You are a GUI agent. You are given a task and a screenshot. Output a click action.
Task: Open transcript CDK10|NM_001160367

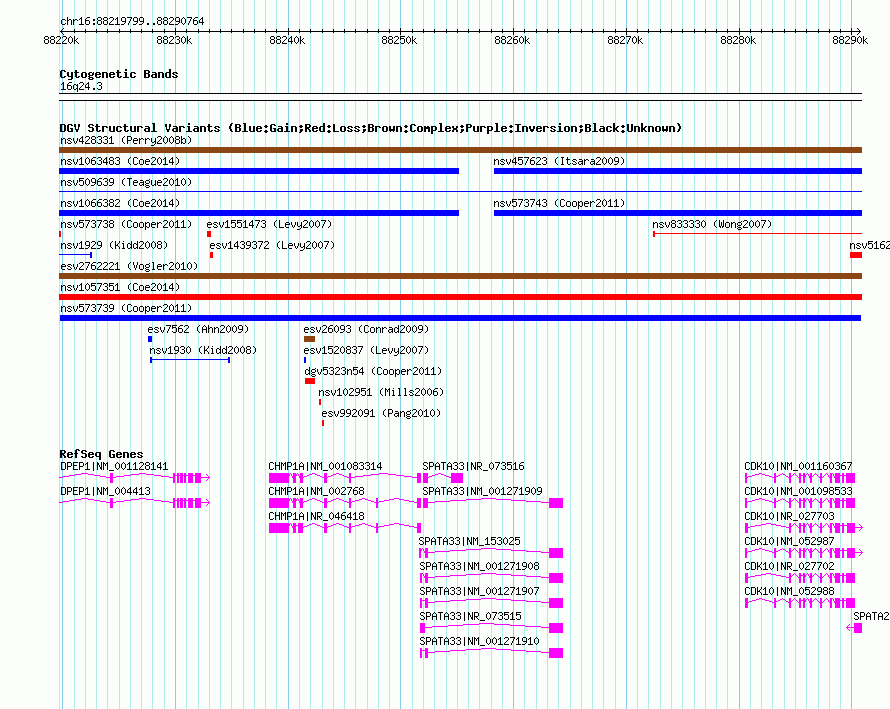(x=798, y=467)
